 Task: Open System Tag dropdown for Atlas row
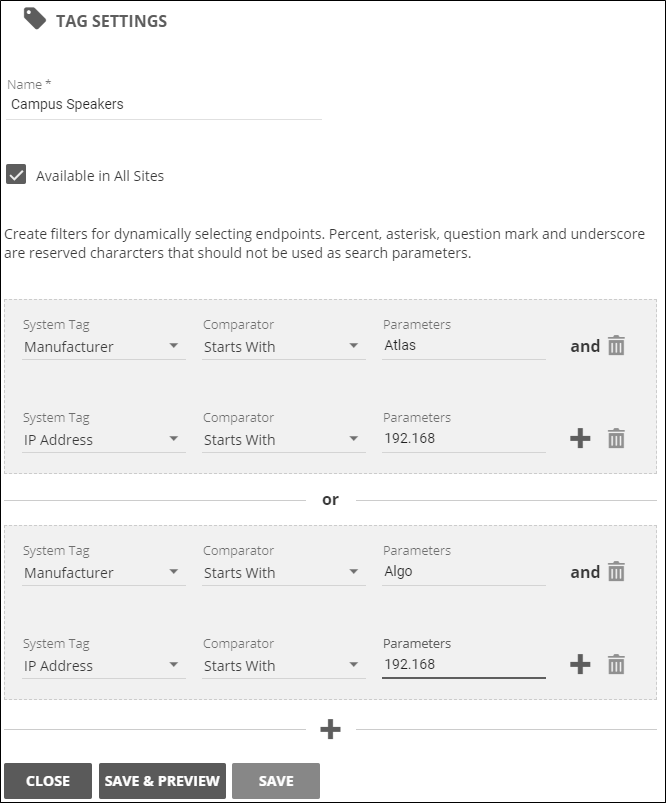pyautogui.click(x=103, y=347)
